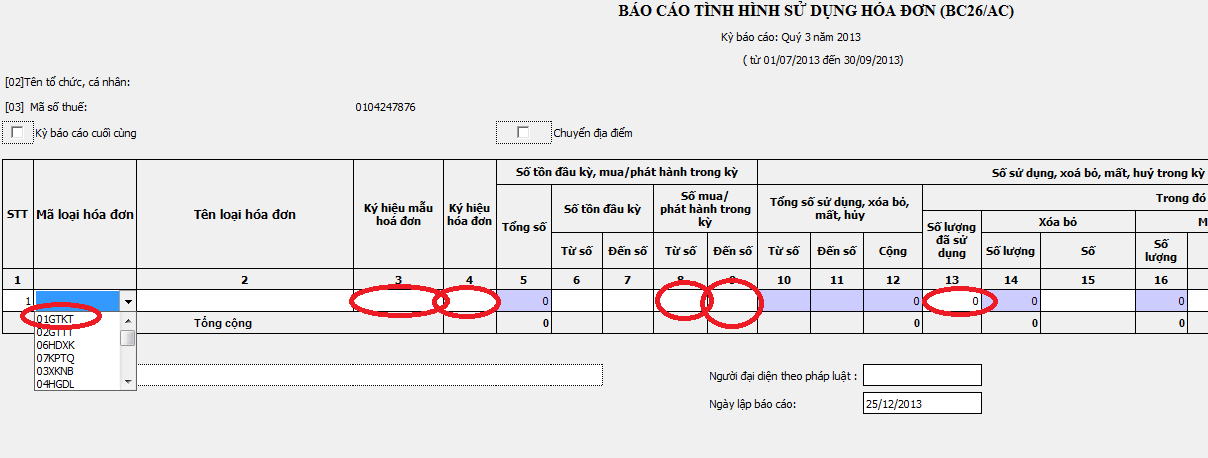Click the Tổng cộng value in column 14
The height and width of the screenshot is (458, 1208).
click(1011, 322)
